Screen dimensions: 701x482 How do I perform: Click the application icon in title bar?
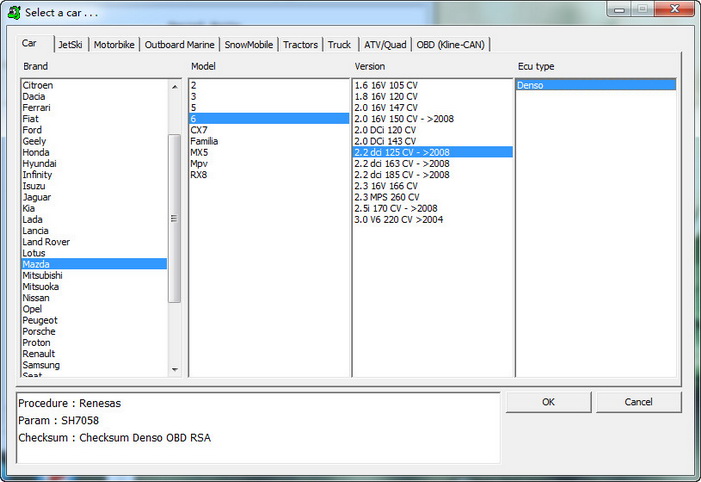(14, 12)
